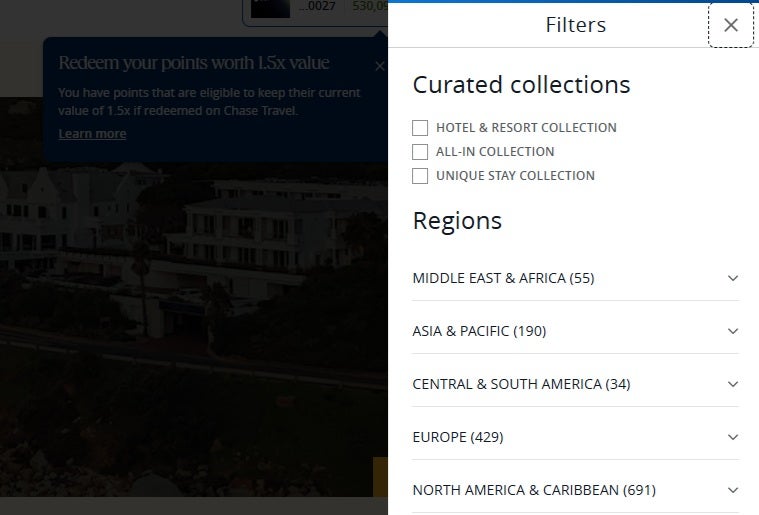Click the Middle East & Africa (55) text
The height and width of the screenshot is (515, 759).
coord(503,278)
